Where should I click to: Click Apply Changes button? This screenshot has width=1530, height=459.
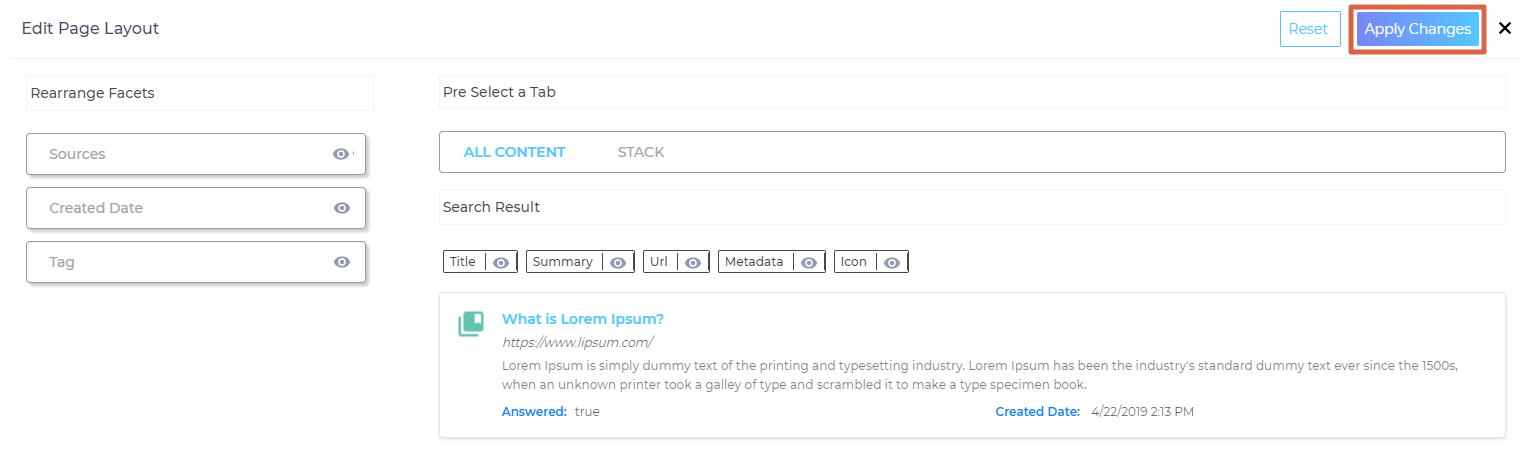coord(1417,29)
